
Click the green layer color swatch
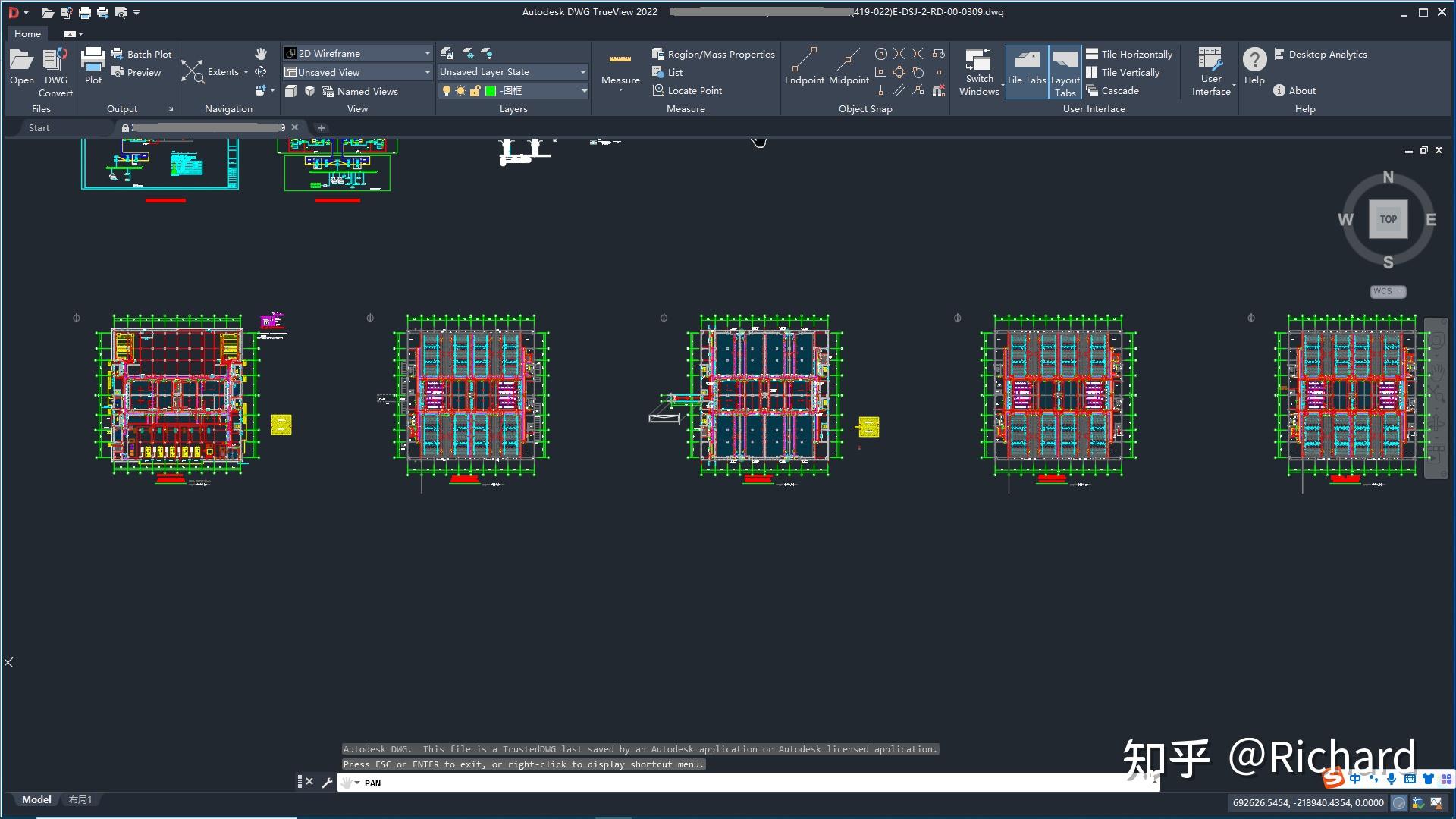491,91
